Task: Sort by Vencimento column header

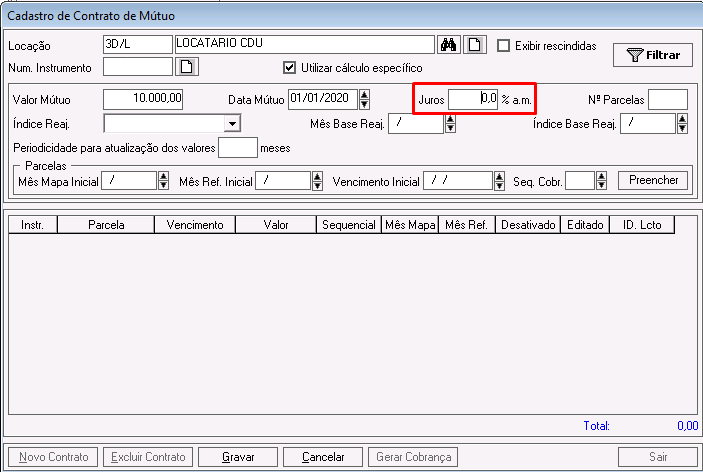Action: coord(195,225)
